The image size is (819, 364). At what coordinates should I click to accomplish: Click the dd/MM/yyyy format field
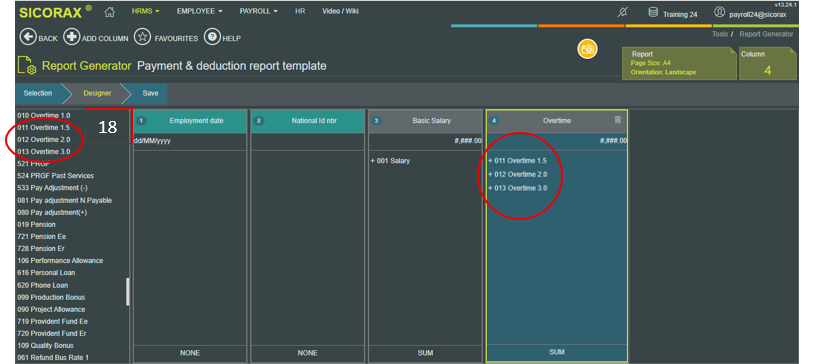[190, 142]
